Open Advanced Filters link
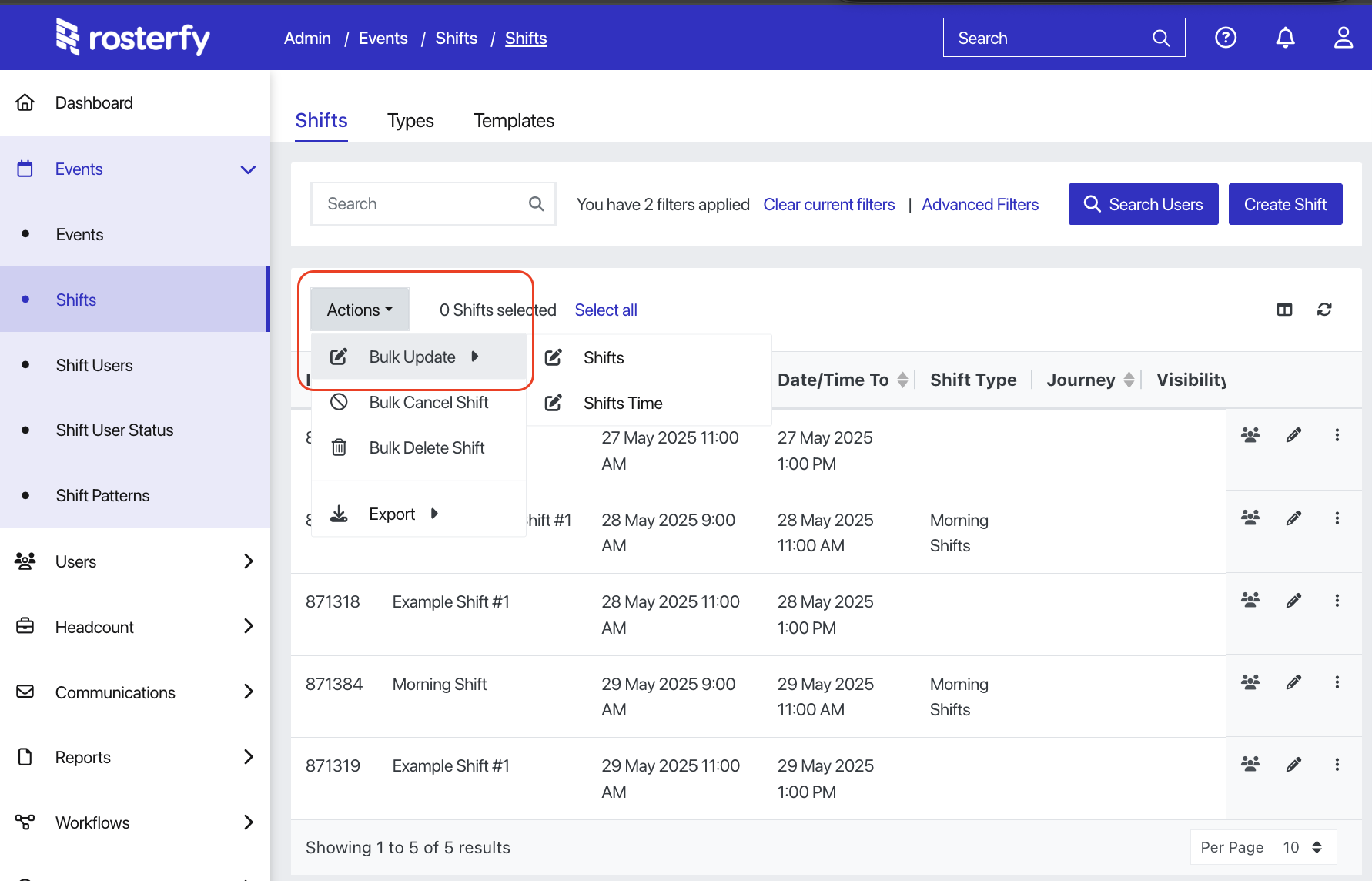 [980, 205]
